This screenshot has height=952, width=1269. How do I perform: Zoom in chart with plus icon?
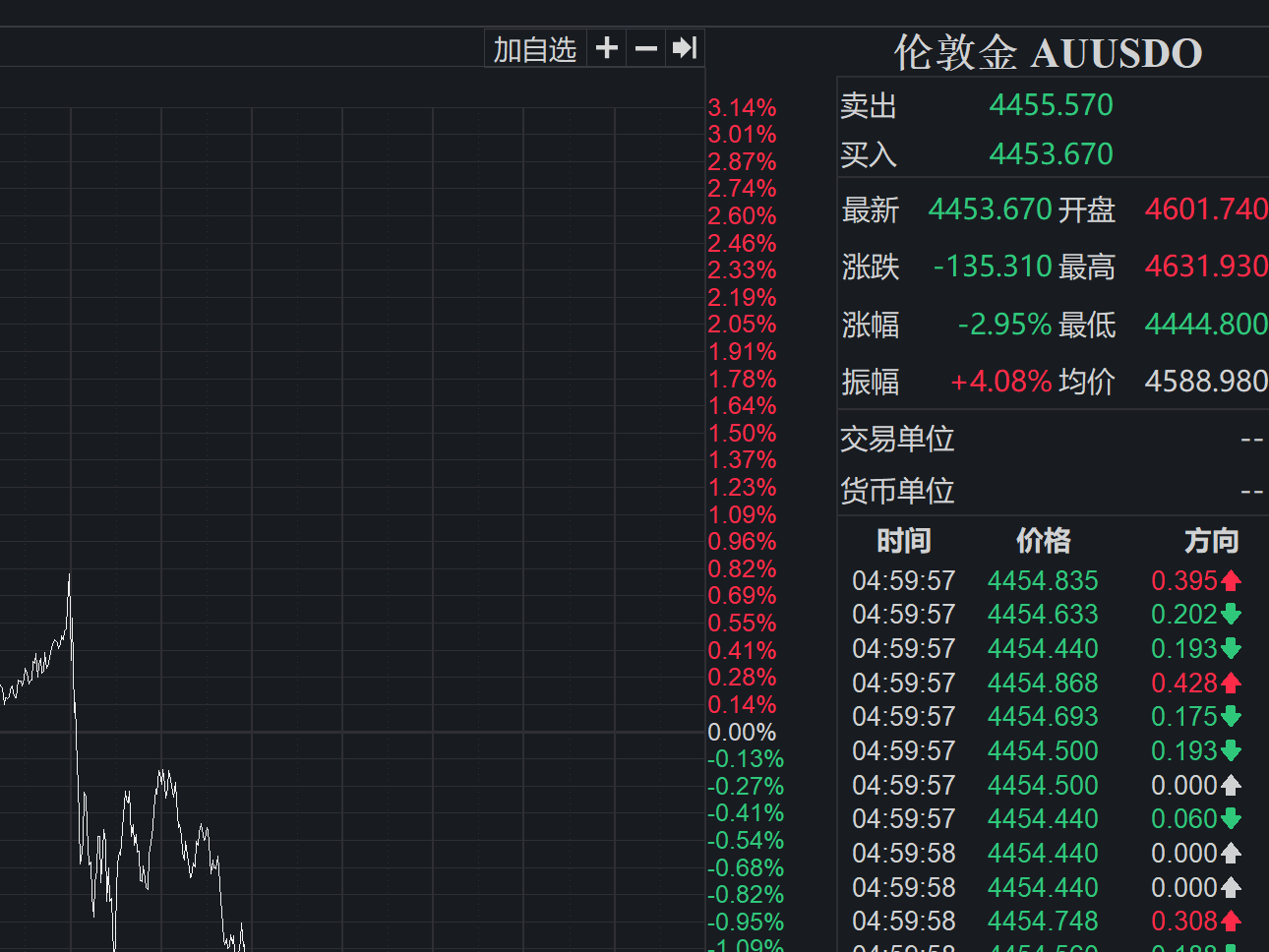coord(607,48)
